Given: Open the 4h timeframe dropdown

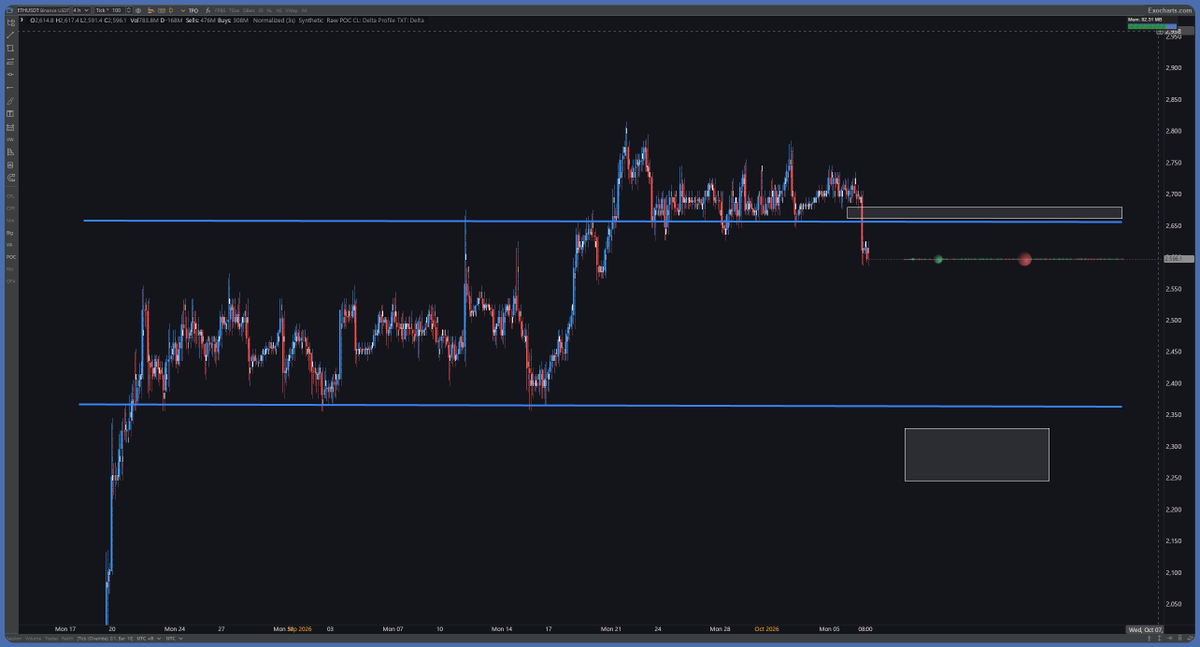Looking at the screenshot, I should pyautogui.click(x=81, y=10).
